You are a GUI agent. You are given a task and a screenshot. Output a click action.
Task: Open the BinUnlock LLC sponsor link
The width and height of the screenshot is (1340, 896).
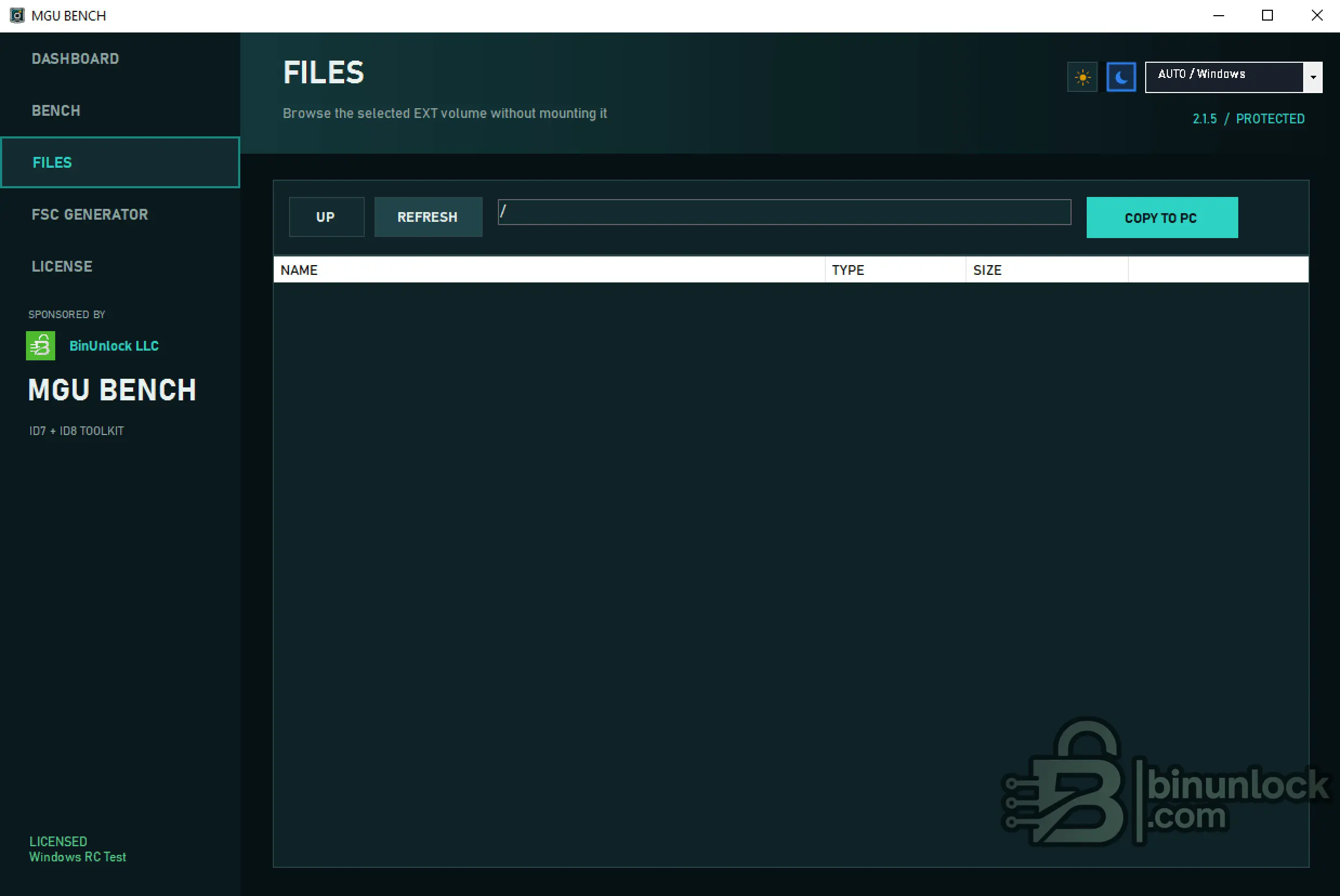pyautogui.click(x=114, y=346)
